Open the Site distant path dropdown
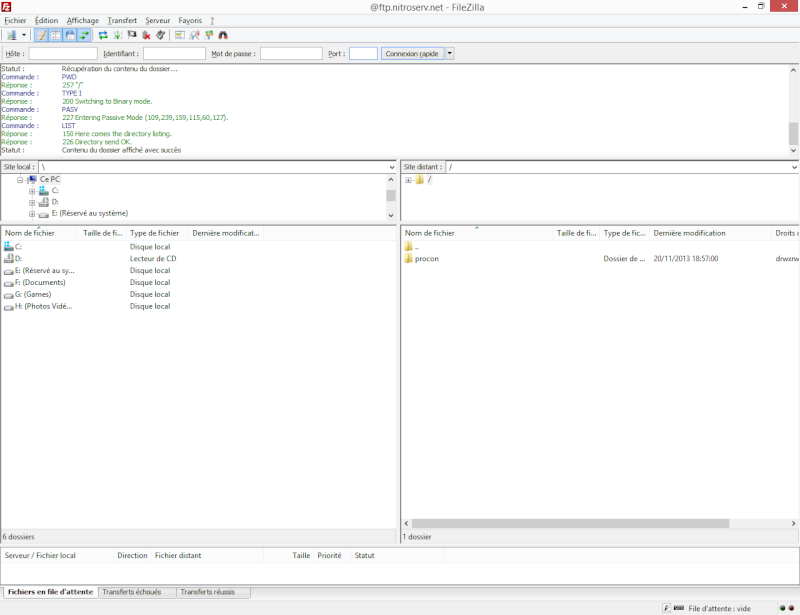Screen dimensions: 800x615 pyautogui.click(x=794, y=167)
